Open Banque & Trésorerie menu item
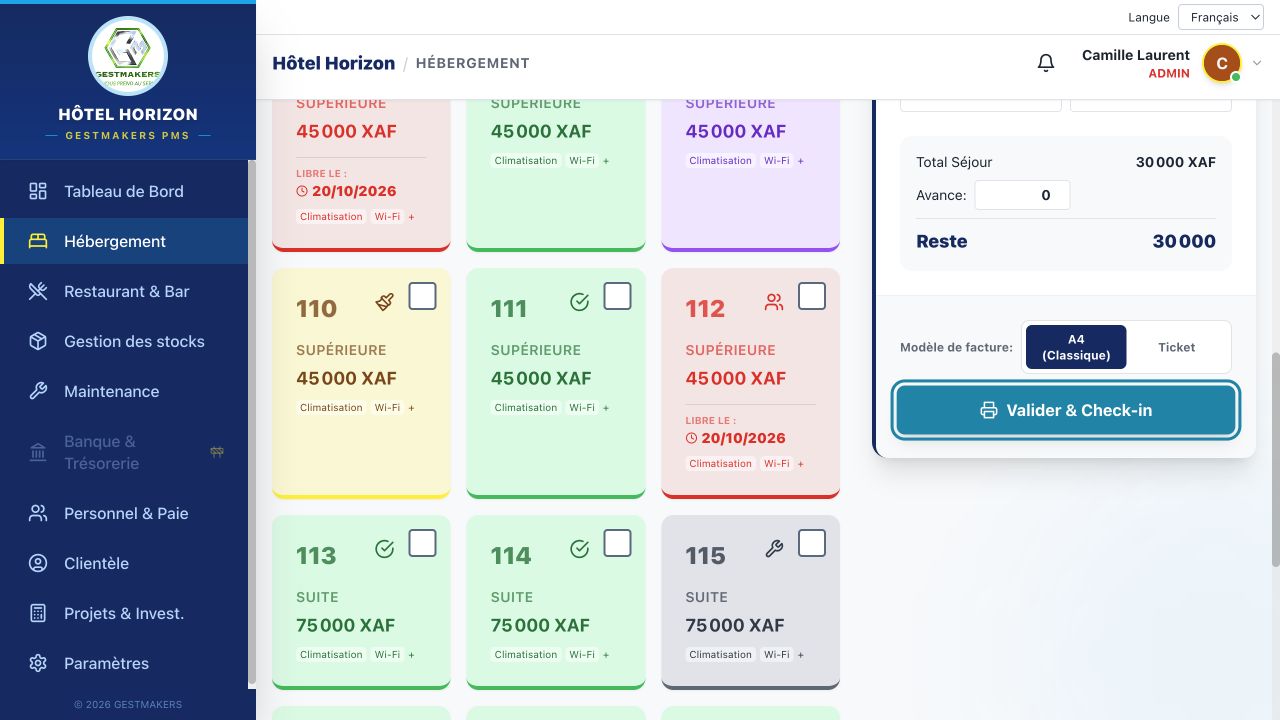The image size is (1280, 720). (x=124, y=452)
